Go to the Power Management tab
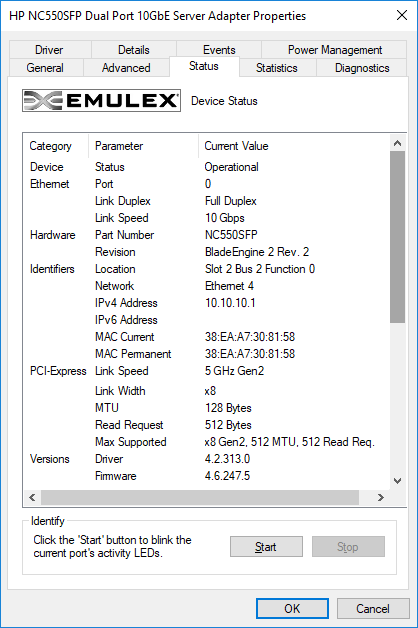Image resolution: width=418 pixels, height=628 pixels. tap(335, 50)
